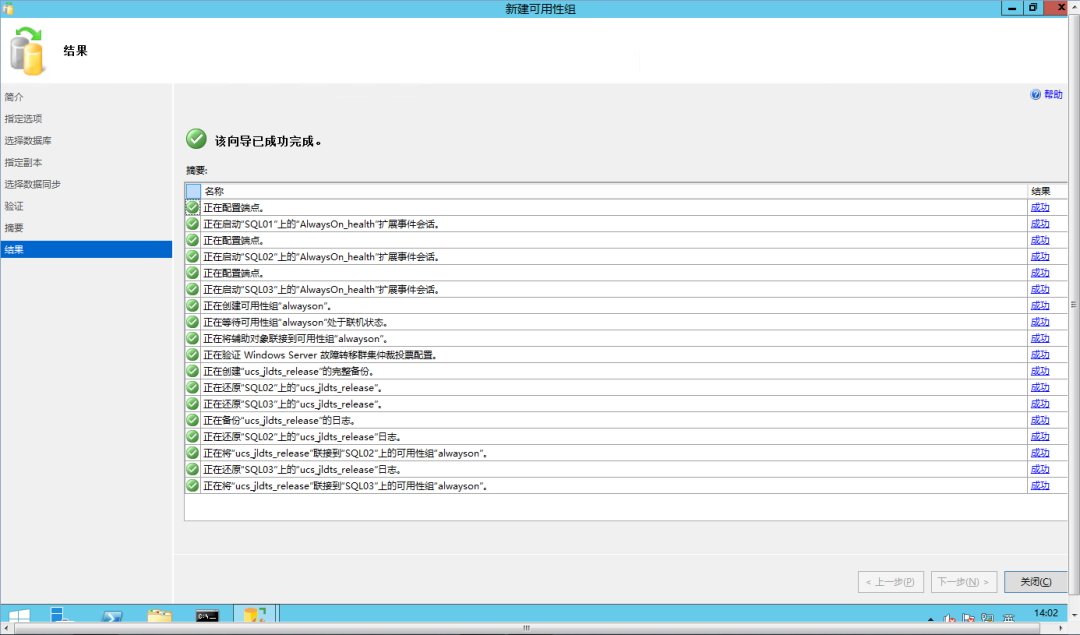The height and width of the screenshot is (635, 1080).
Task: Click the wizard database icon in header
Action: point(27,50)
